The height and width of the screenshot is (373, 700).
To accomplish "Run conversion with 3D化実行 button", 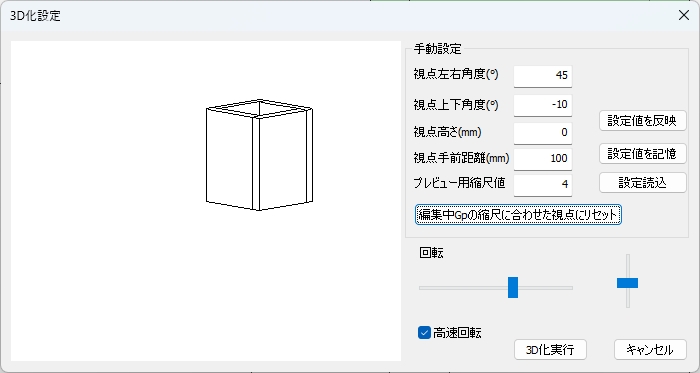I will click(550, 350).
